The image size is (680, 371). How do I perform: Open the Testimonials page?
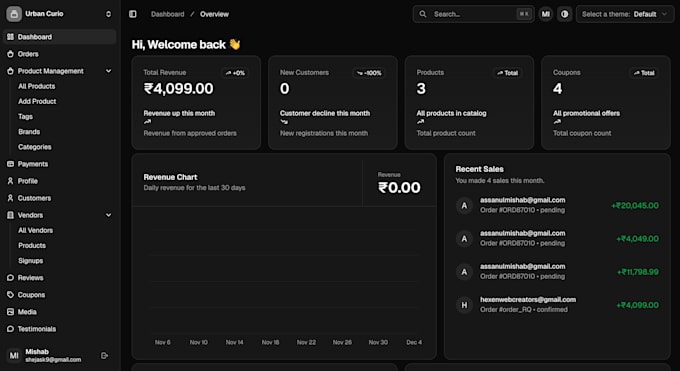click(59, 329)
